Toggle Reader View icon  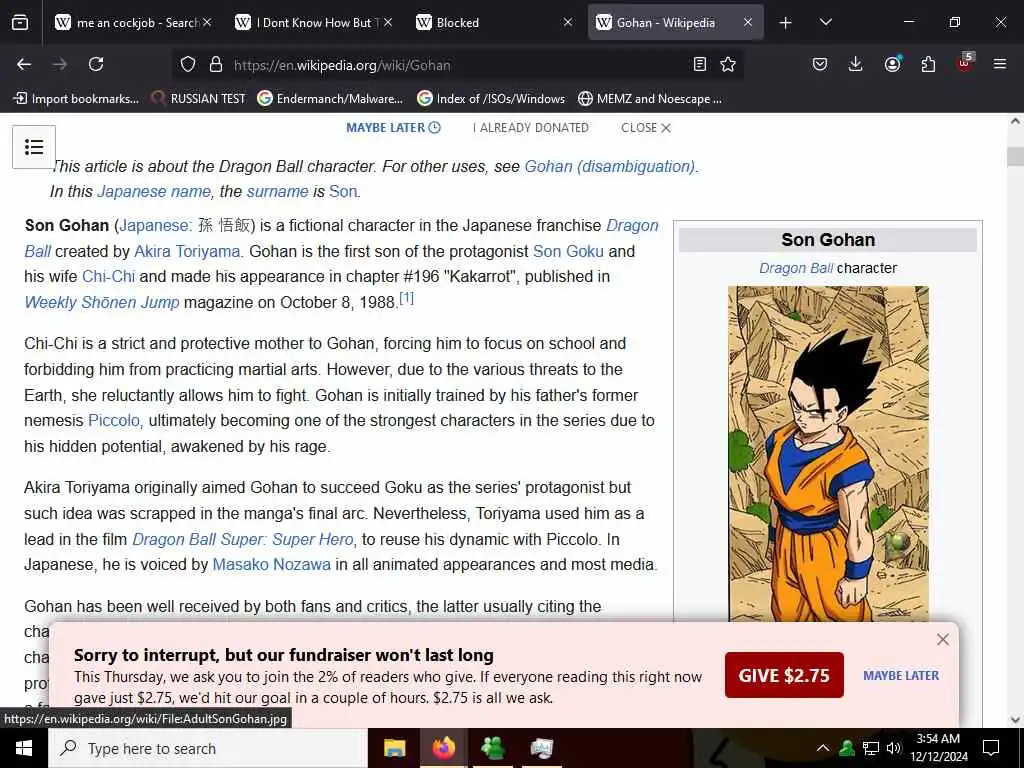pyautogui.click(x=699, y=64)
